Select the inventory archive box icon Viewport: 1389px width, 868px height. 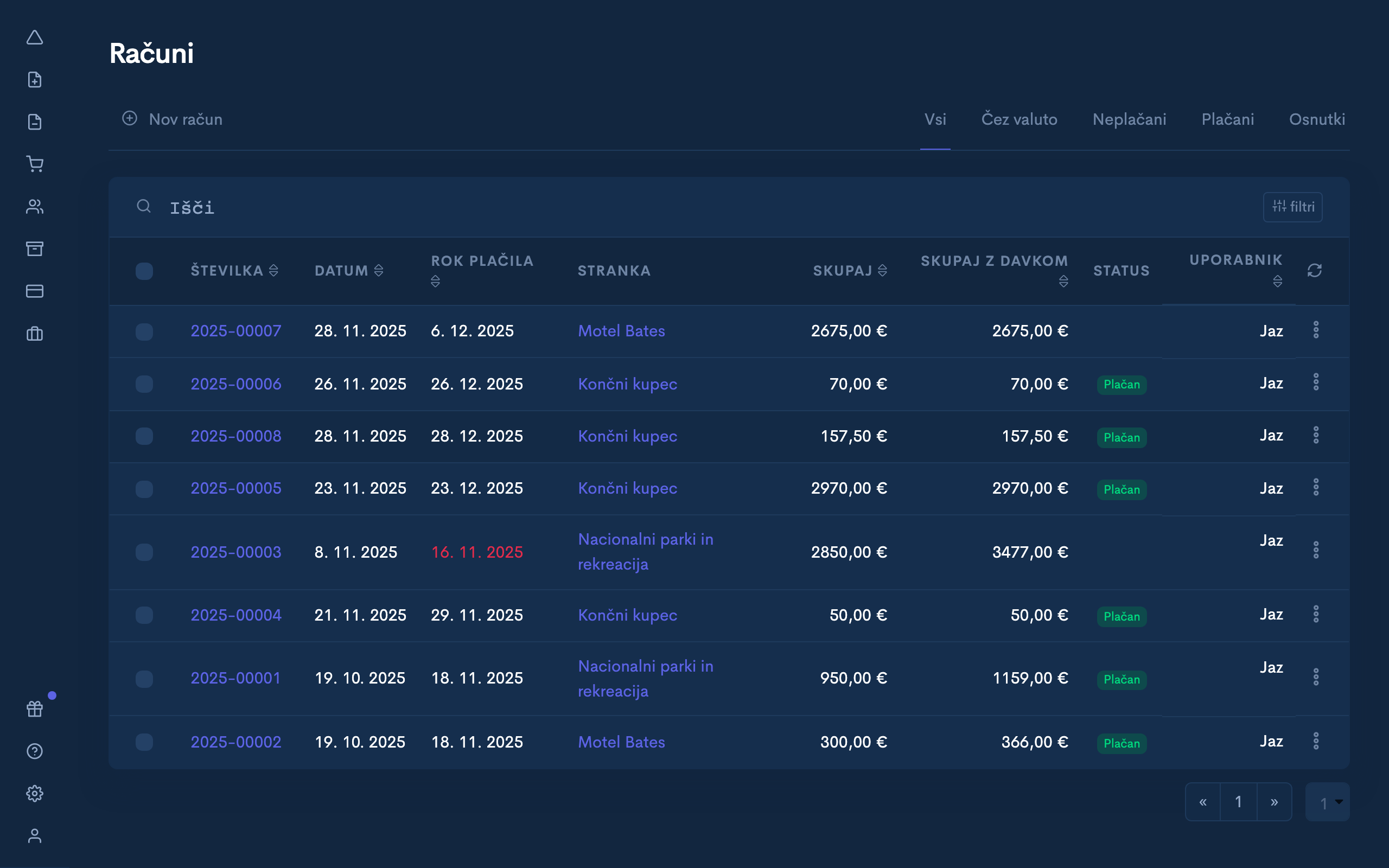coord(35,248)
